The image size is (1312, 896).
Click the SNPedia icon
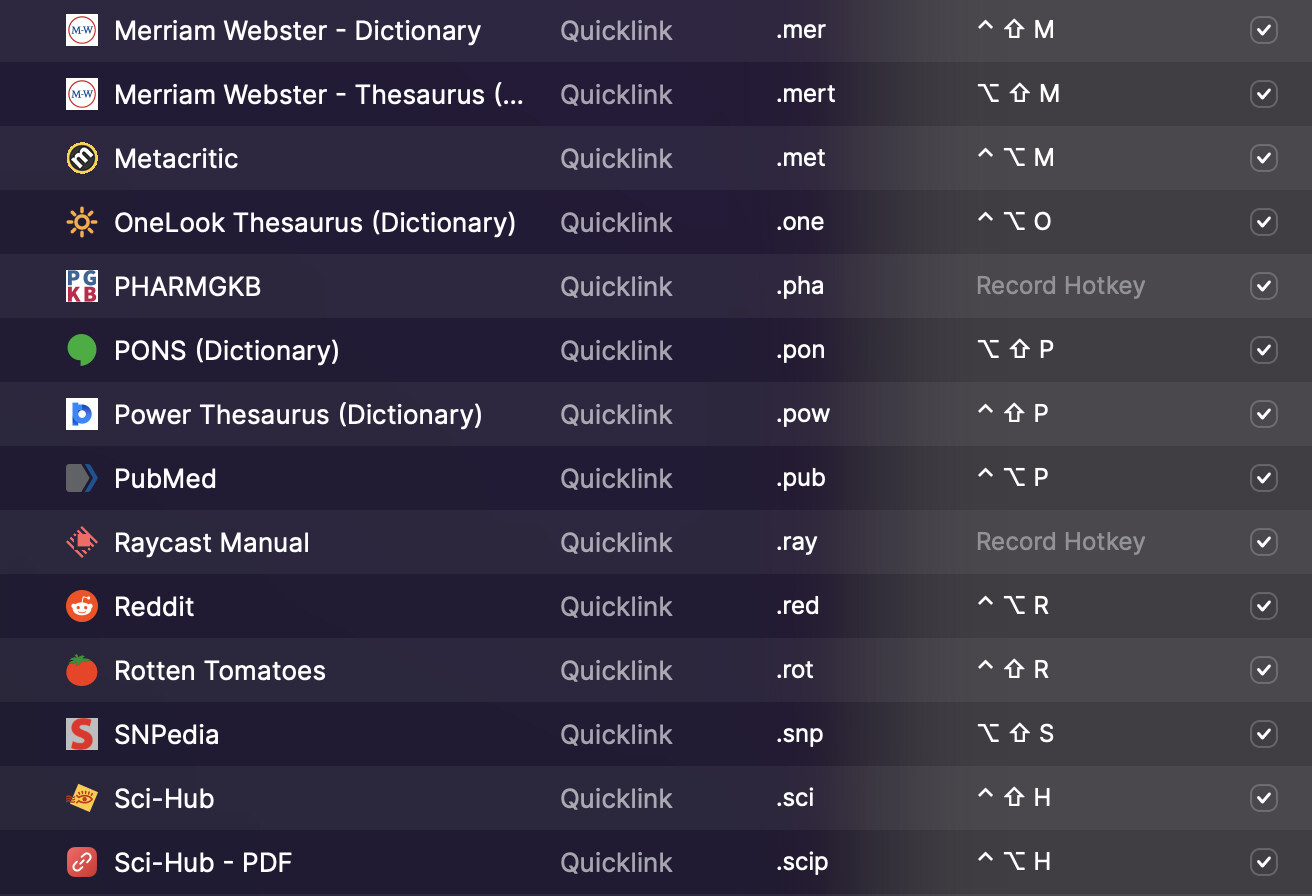click(x=81, y=734)
